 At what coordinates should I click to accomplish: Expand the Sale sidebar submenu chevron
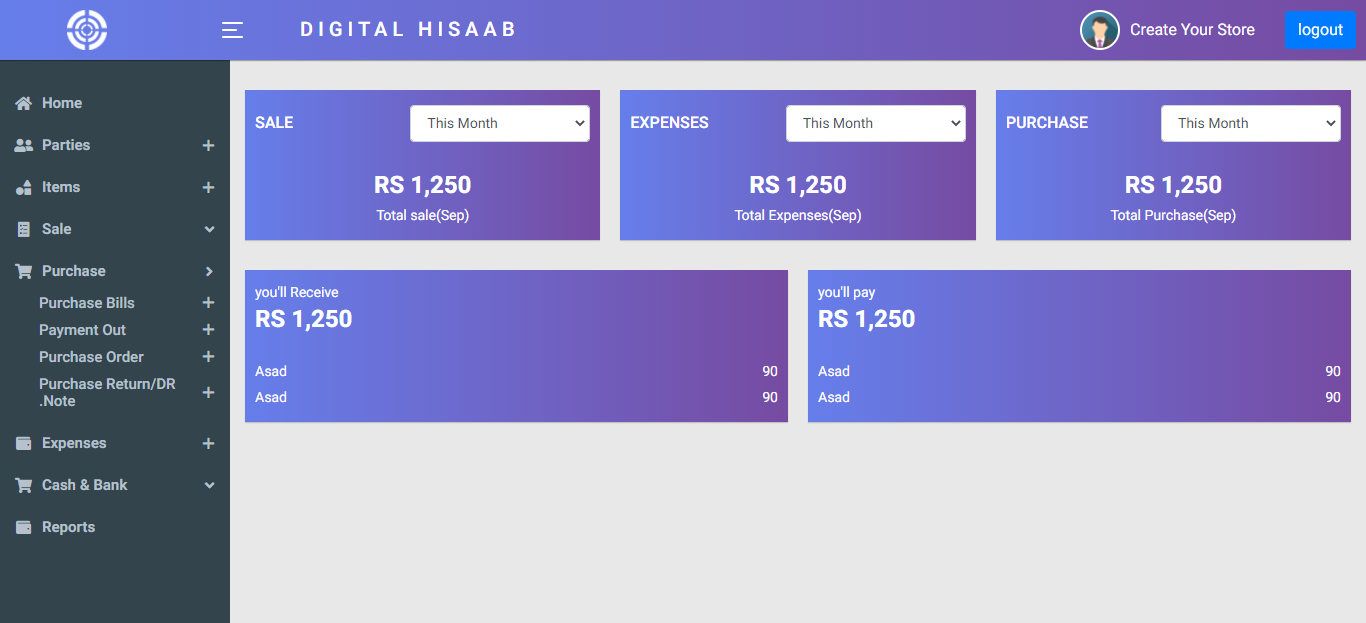(209, 230)
